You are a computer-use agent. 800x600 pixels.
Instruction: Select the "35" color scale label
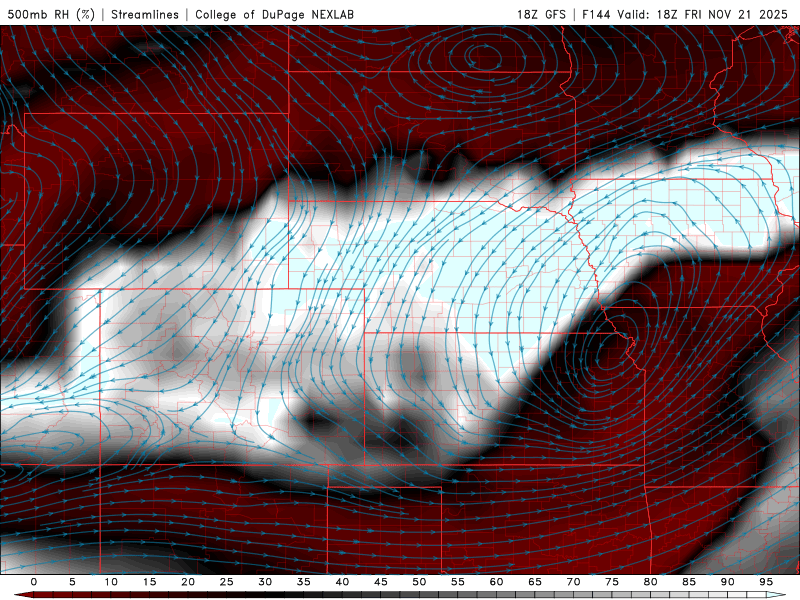(303, 582)
